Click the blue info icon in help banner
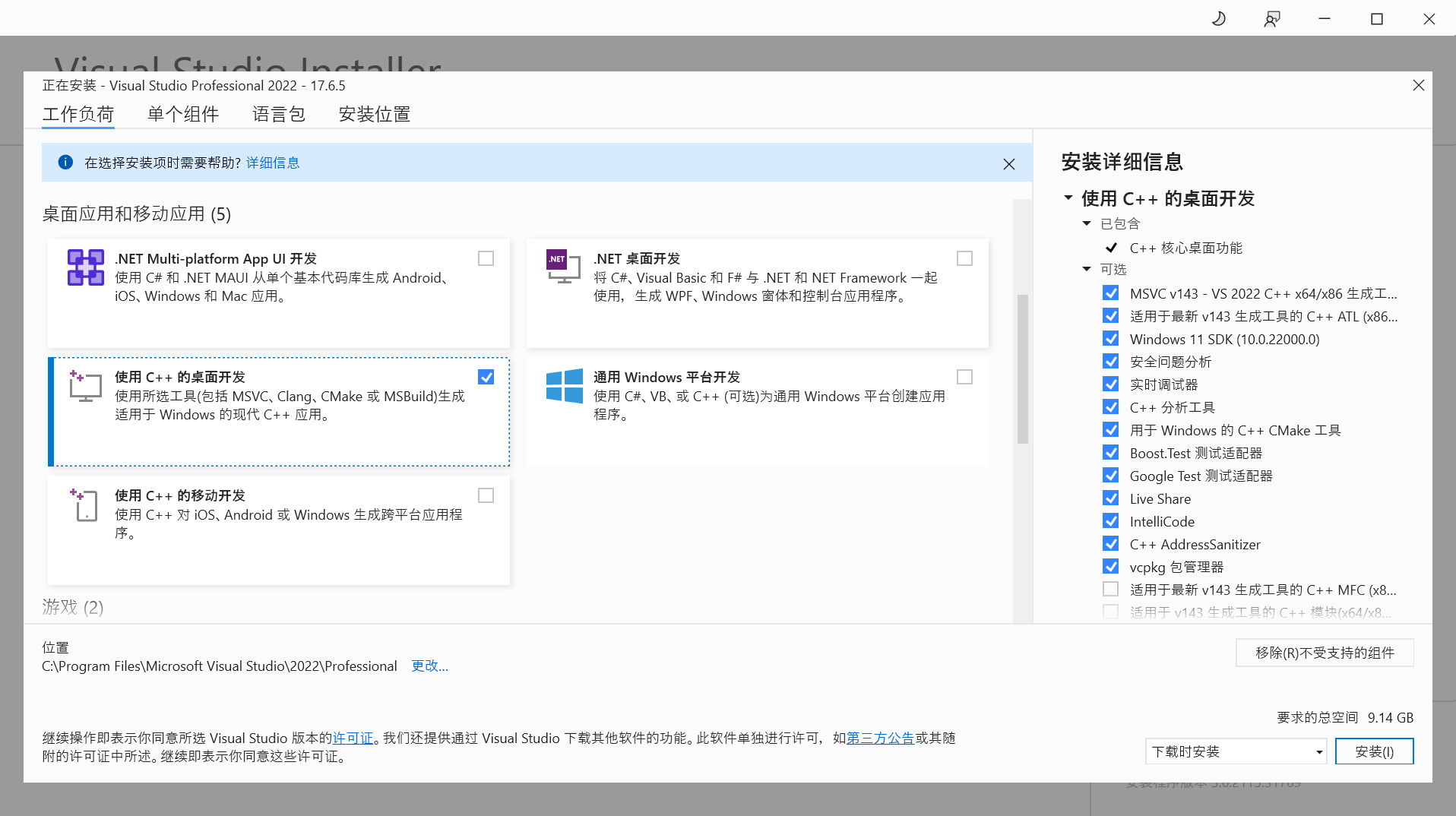 pyautogui.click(x=65, y=162)
